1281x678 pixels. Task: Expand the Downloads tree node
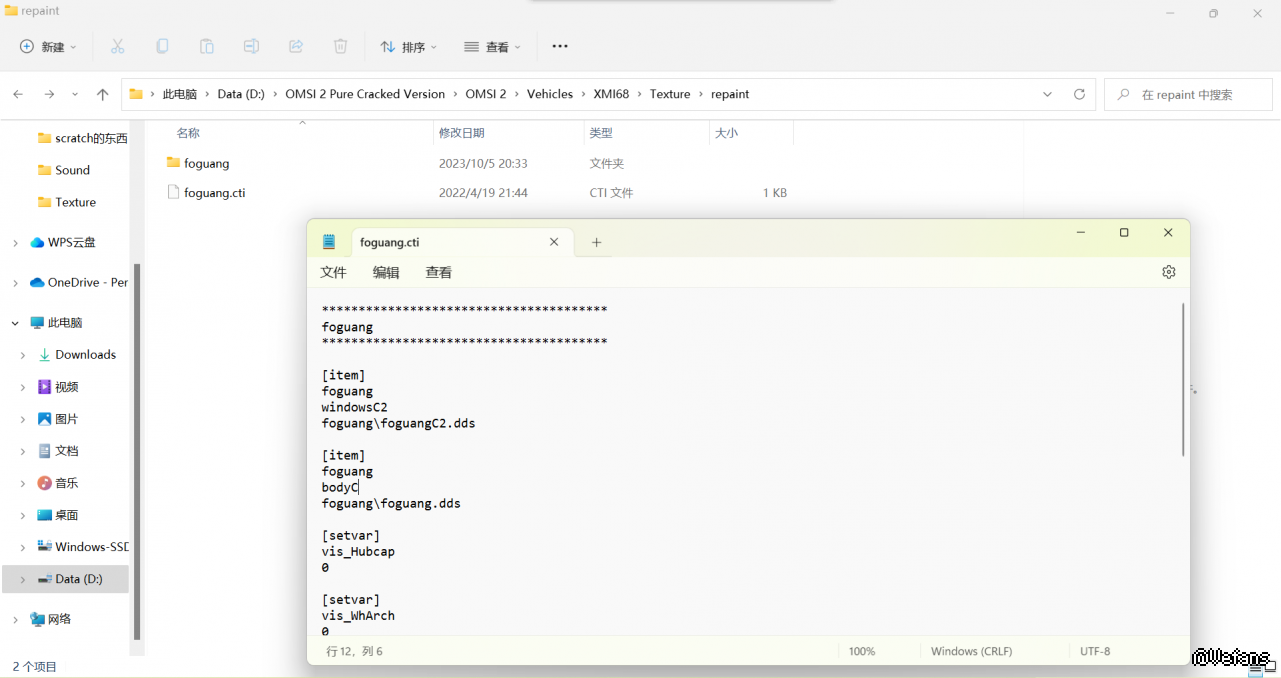[x=23, y=355]
